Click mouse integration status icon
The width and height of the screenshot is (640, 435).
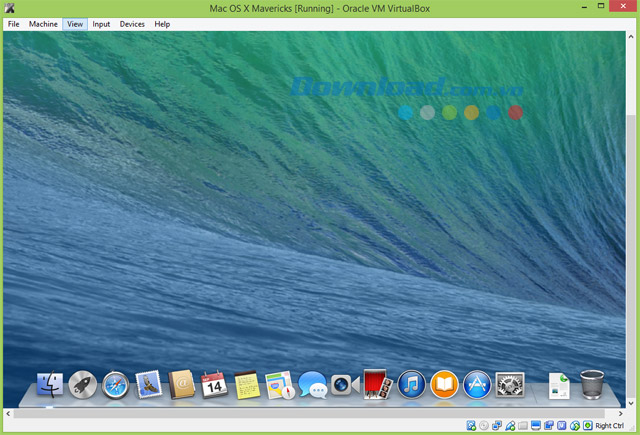tap(575, 426)
